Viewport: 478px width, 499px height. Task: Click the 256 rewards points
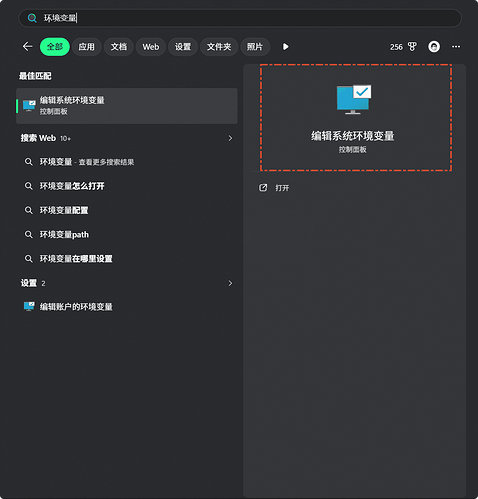pyautogui.click(x=396, y=47)
